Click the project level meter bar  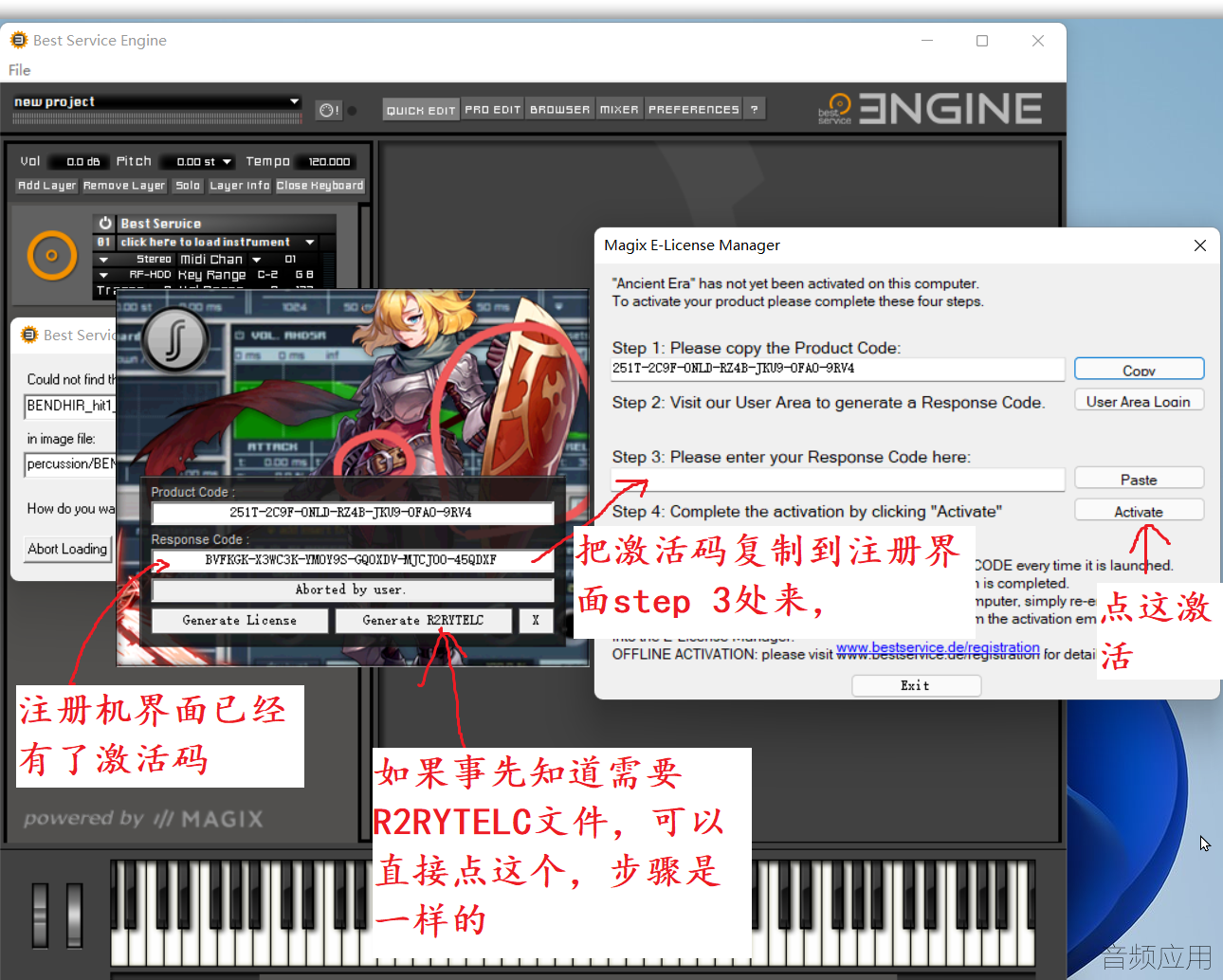pyautogui.click(x=158, y=119)
